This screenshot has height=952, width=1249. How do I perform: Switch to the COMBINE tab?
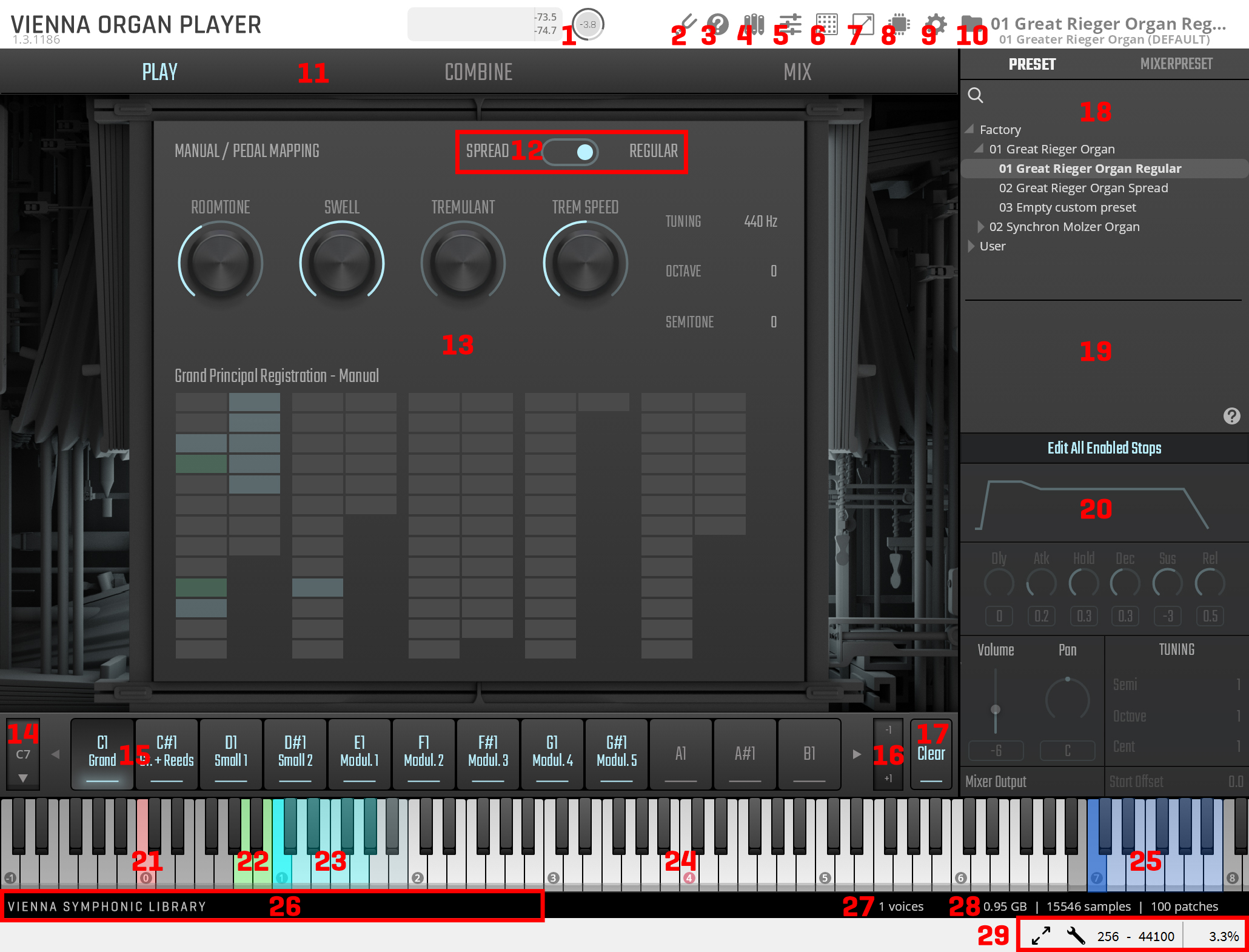(x=478, y=72)
